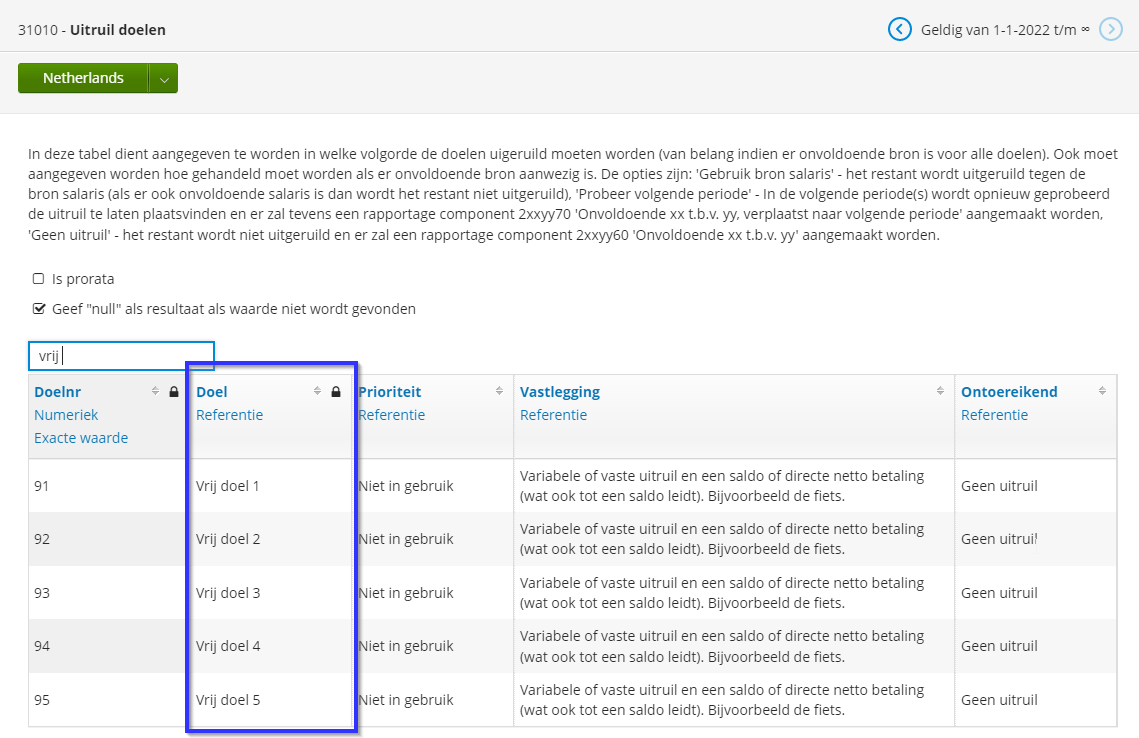Viewport: 1139px width, 738px height.
Task: Select the Netherlands language button
Action: (x=82, y=77)
